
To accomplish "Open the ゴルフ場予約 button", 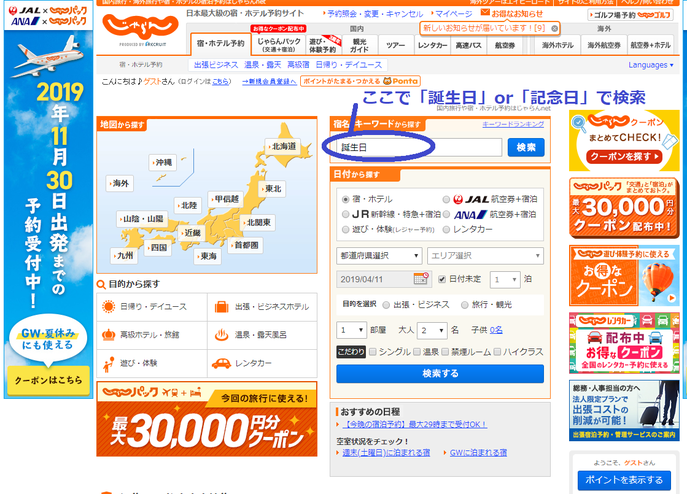I will 631,15.
